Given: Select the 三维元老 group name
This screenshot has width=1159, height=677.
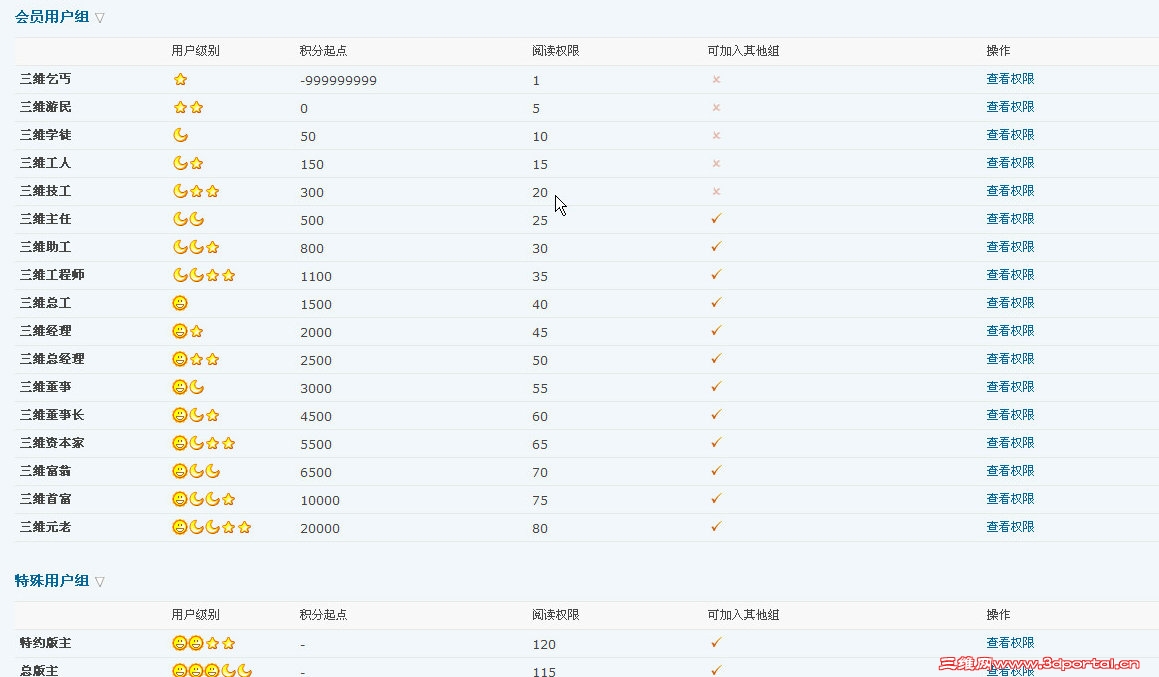Looking at the screenshot, I should [x=46, y=528].
